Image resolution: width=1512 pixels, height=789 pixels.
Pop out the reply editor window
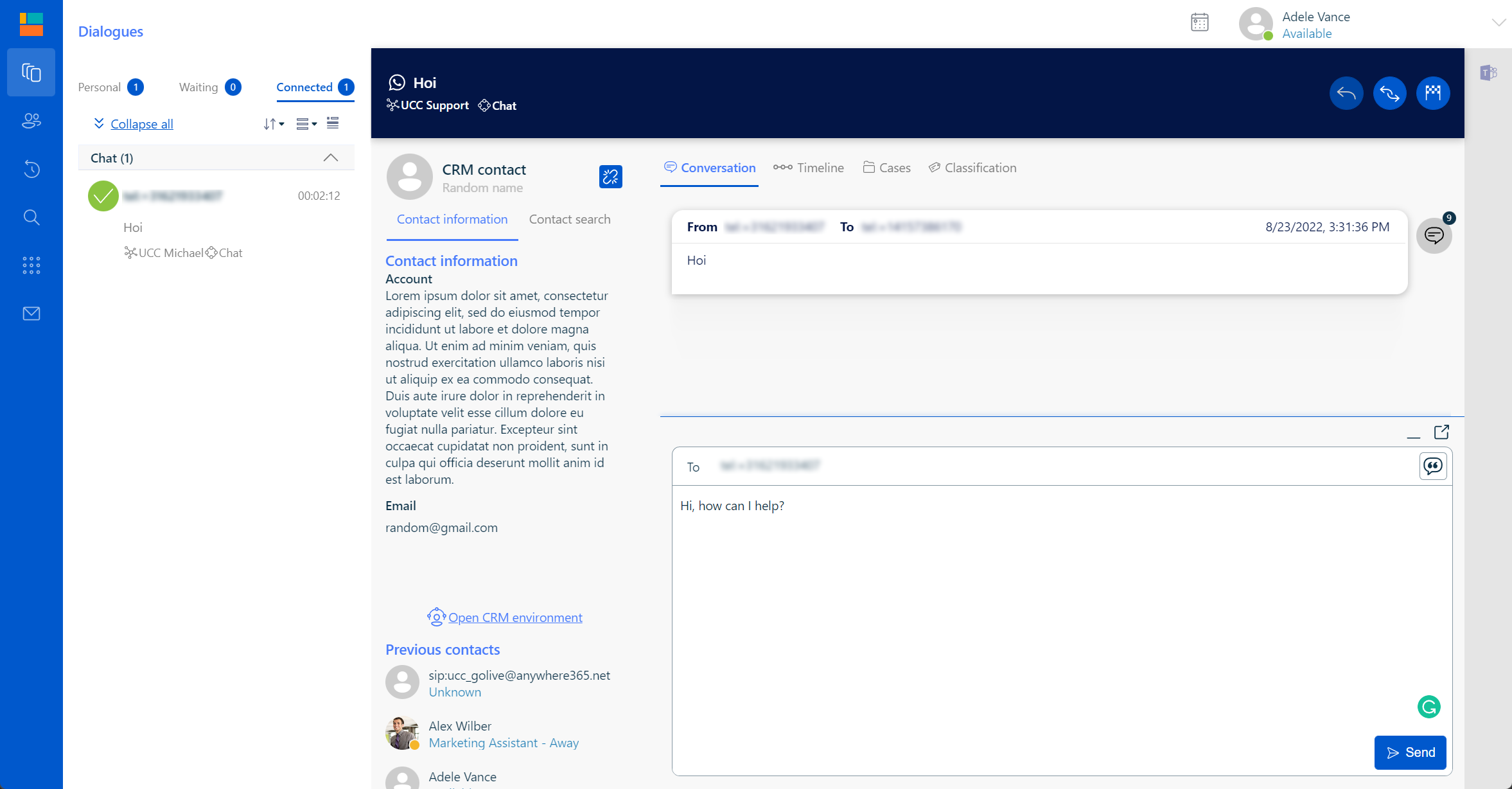coord(1441,432)
